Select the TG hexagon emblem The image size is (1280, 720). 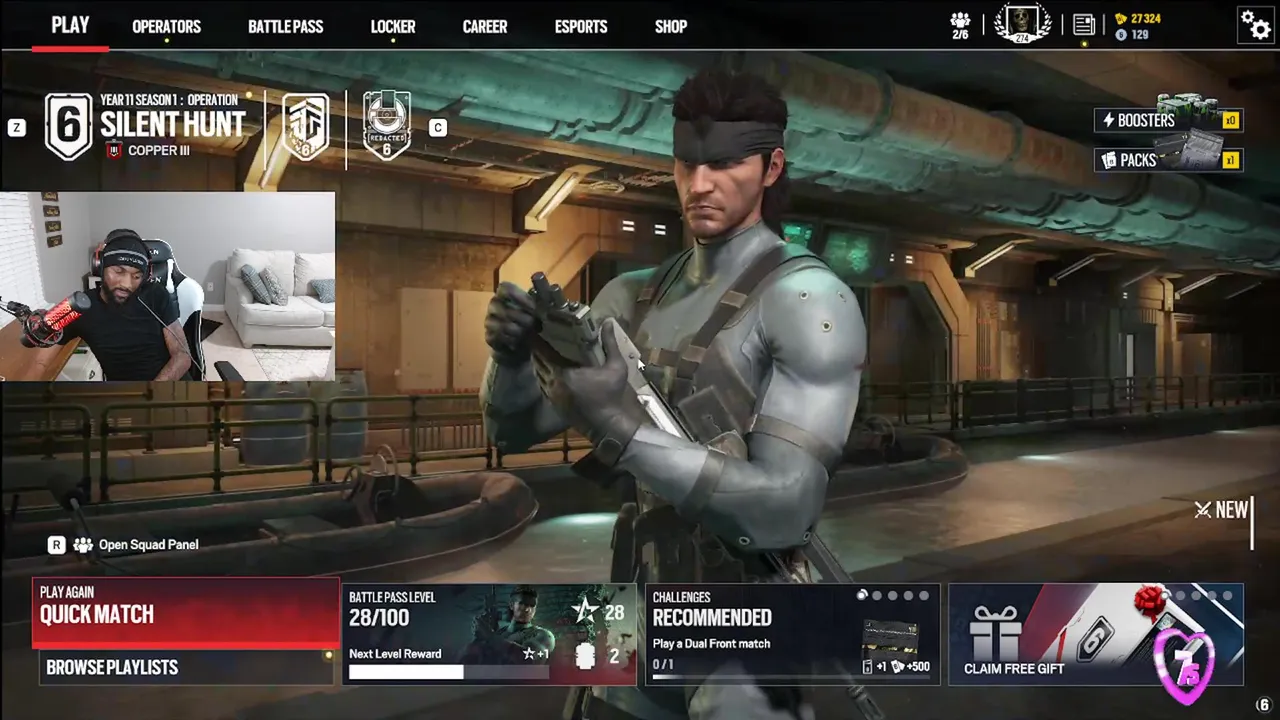[x=306, y=127]
